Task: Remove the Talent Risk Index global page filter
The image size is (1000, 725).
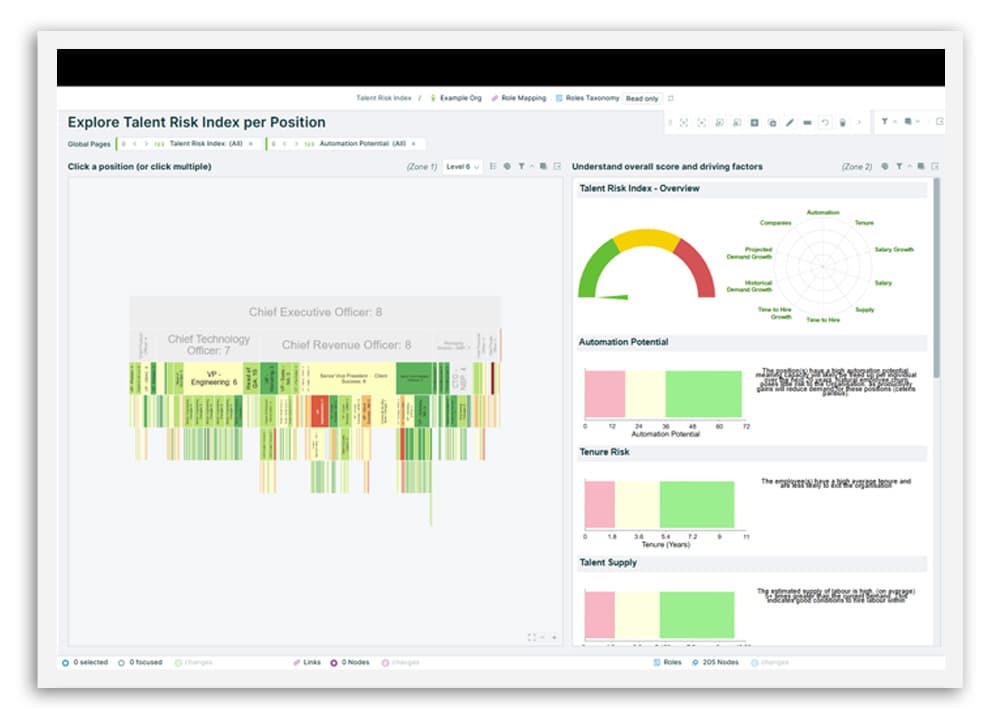Action: click(251, 144)
